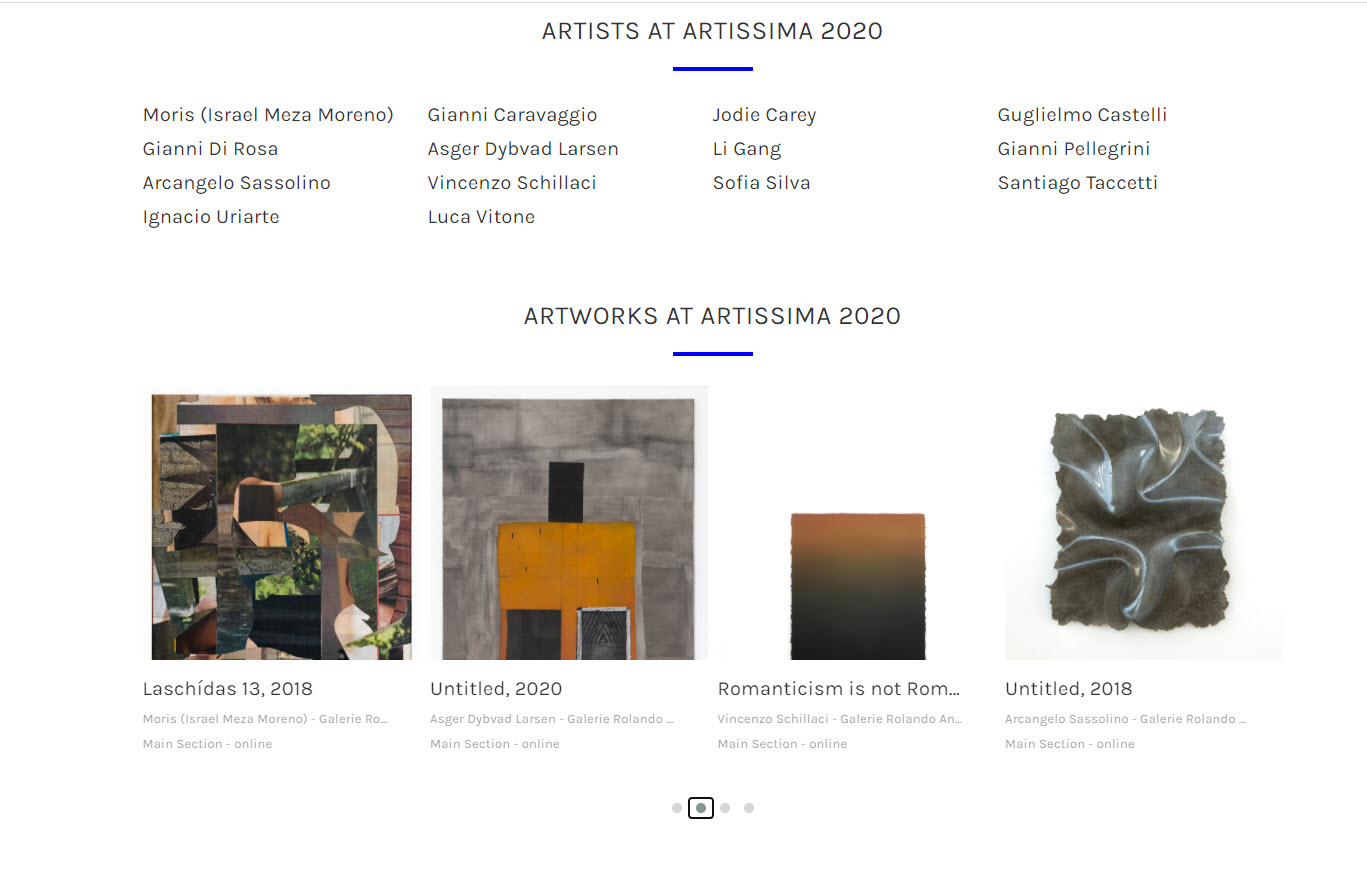This screenshot has height=876, width=1367.
Task: Open the Untitled, 2018 artwork title
Action: pyautogui.click(x=1069, y=689)
